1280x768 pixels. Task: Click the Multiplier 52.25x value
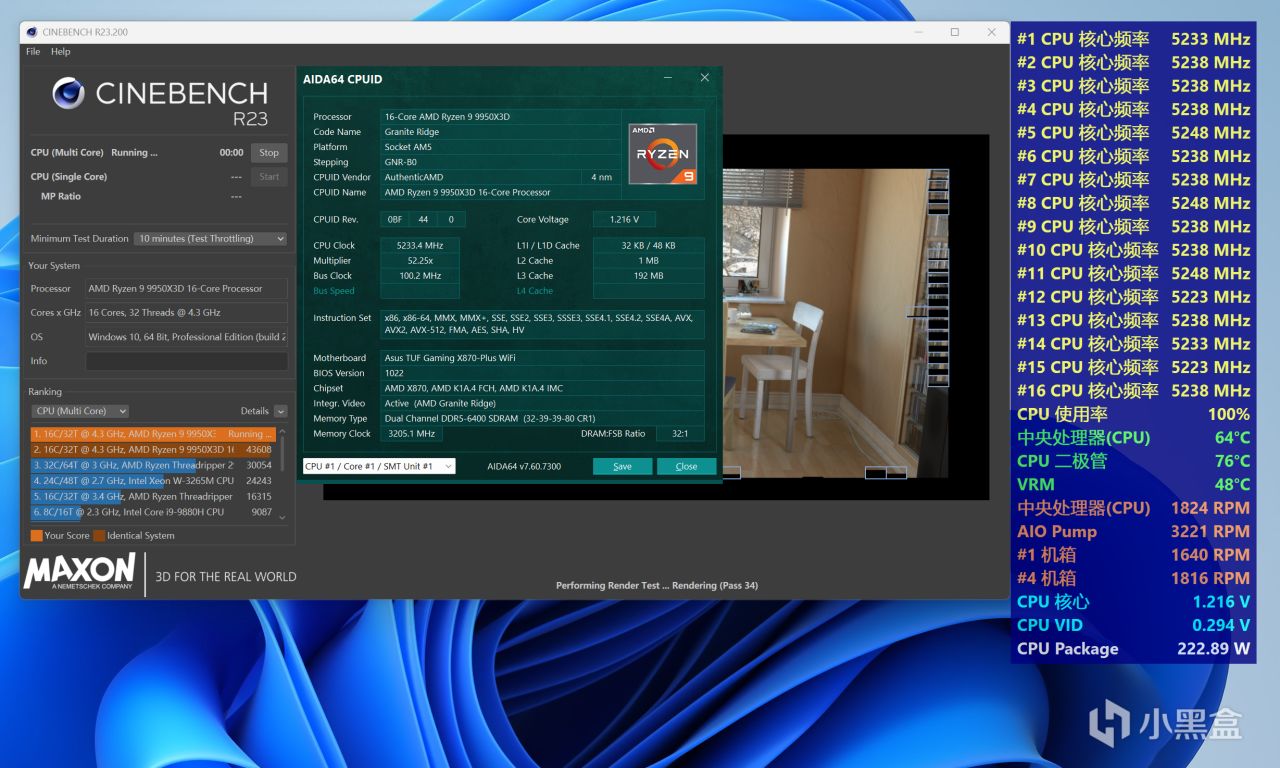[420, 261]
